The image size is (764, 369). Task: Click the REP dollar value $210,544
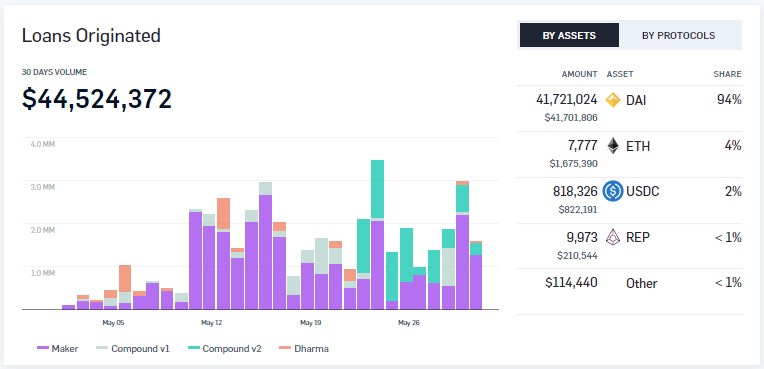point(577,255)
